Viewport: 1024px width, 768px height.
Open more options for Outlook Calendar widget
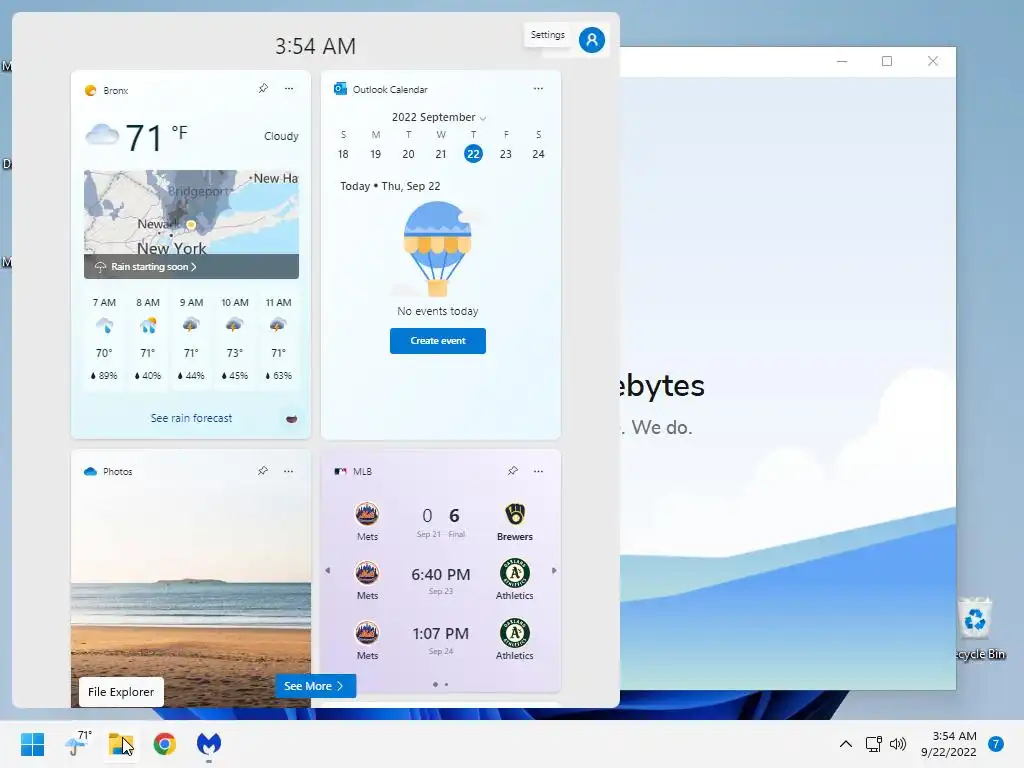[x=538, y=88]
